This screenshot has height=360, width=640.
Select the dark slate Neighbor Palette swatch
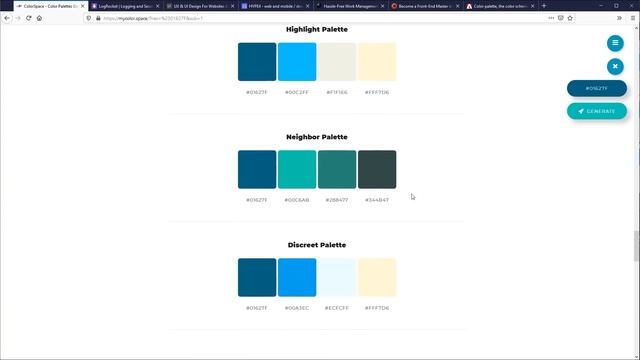point(377,169)
